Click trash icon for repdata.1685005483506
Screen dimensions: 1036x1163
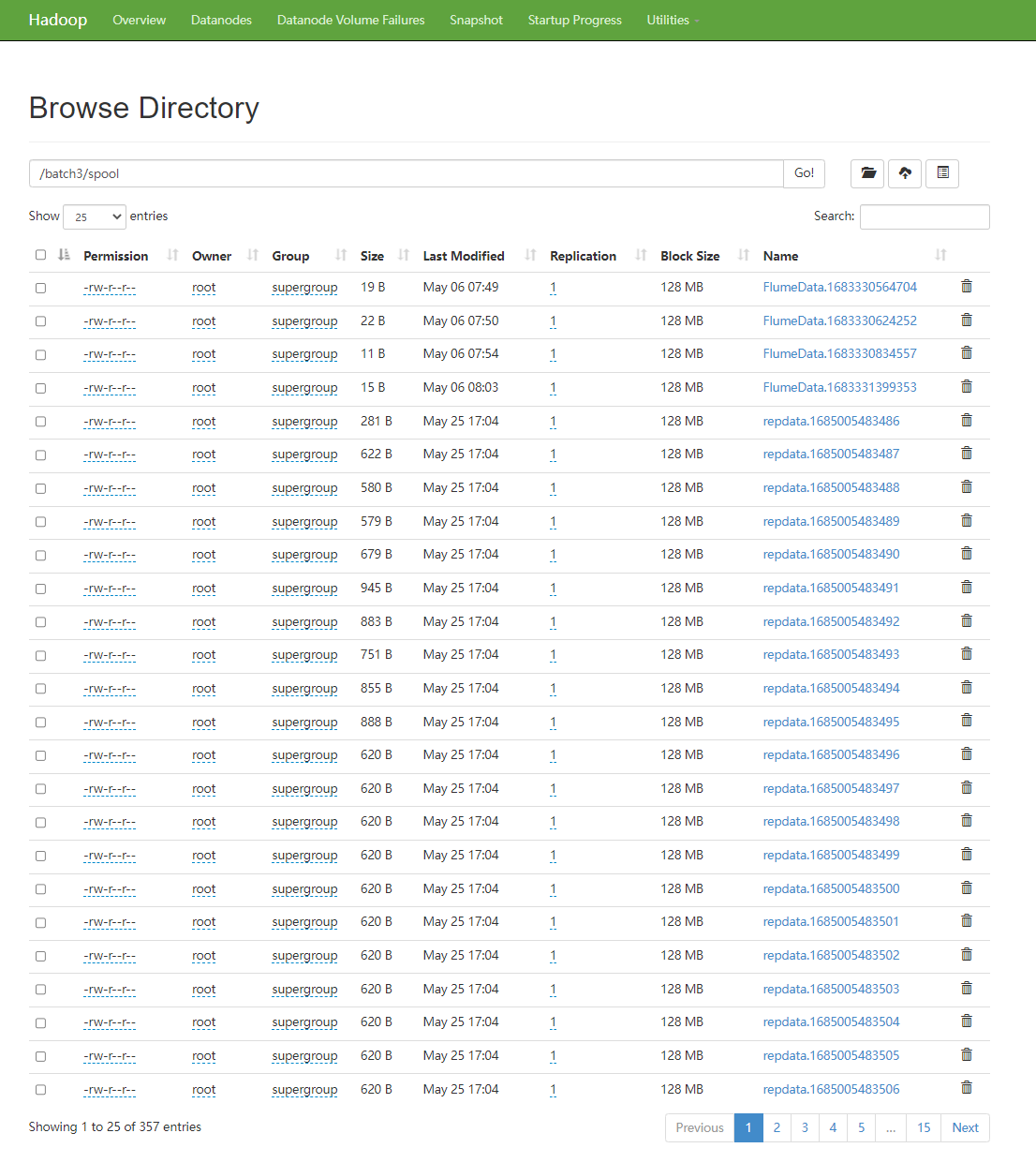coord(967,1088)
